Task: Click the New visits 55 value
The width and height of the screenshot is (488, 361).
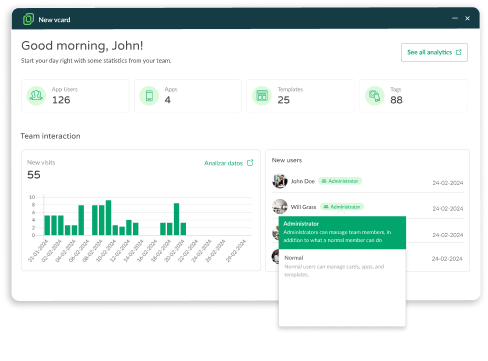Action: (x=34, y=175)
